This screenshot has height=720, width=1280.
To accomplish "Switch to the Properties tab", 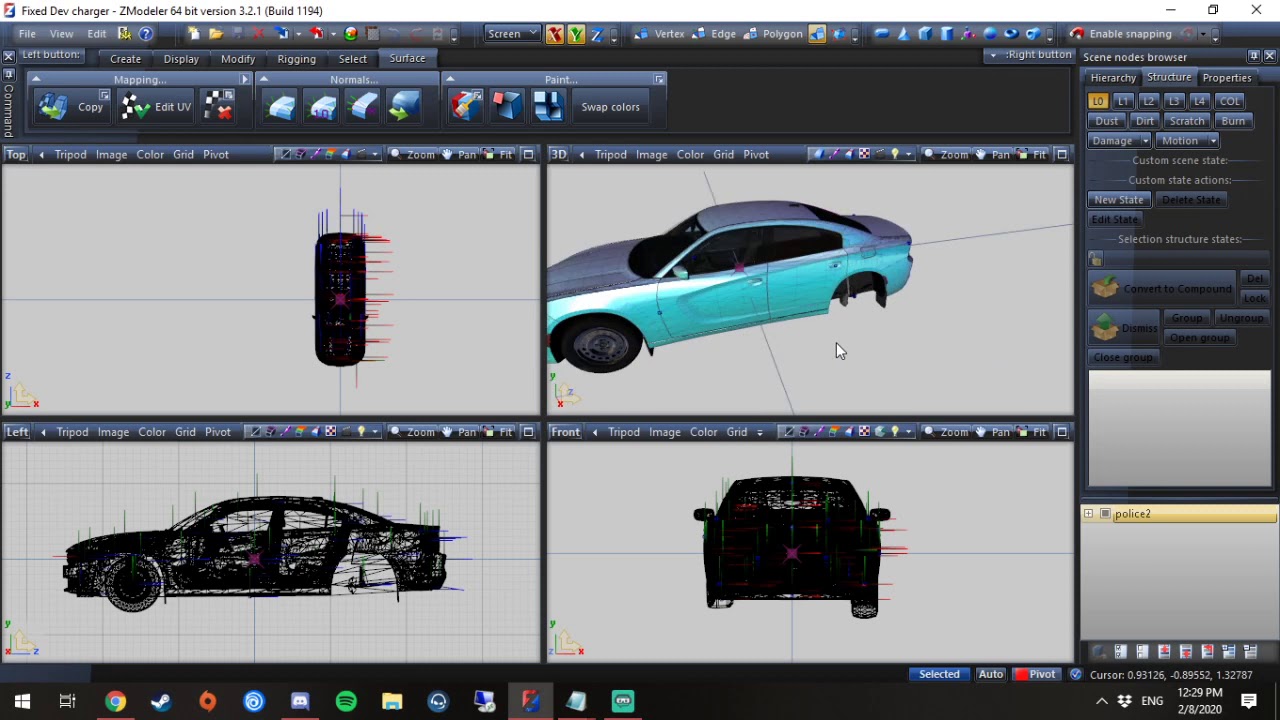I will click(x=1227, y=78).
